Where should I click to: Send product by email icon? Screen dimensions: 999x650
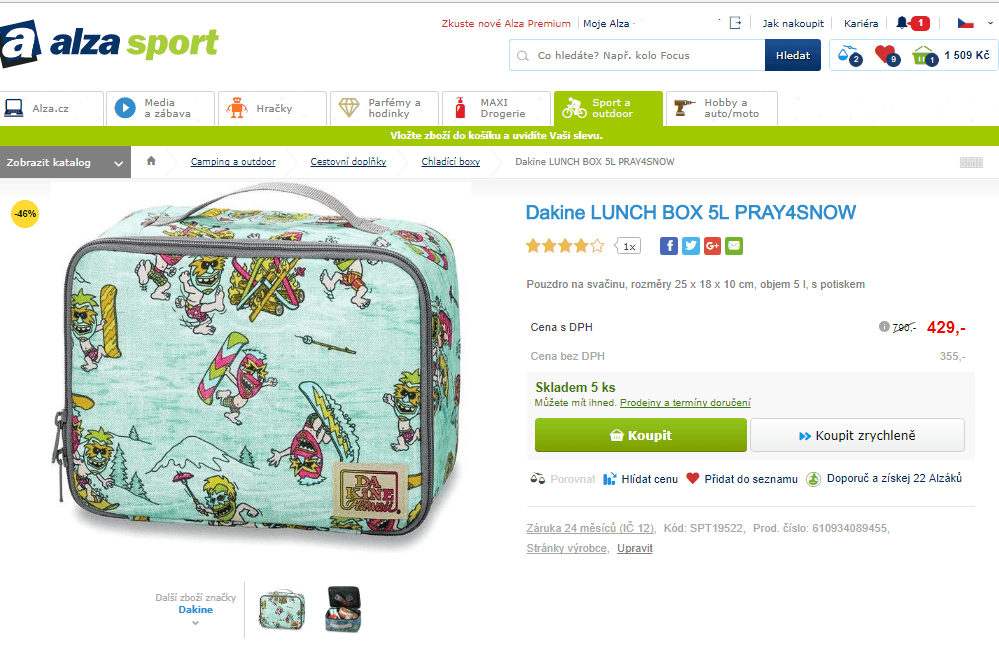click(x=734, y=246)
